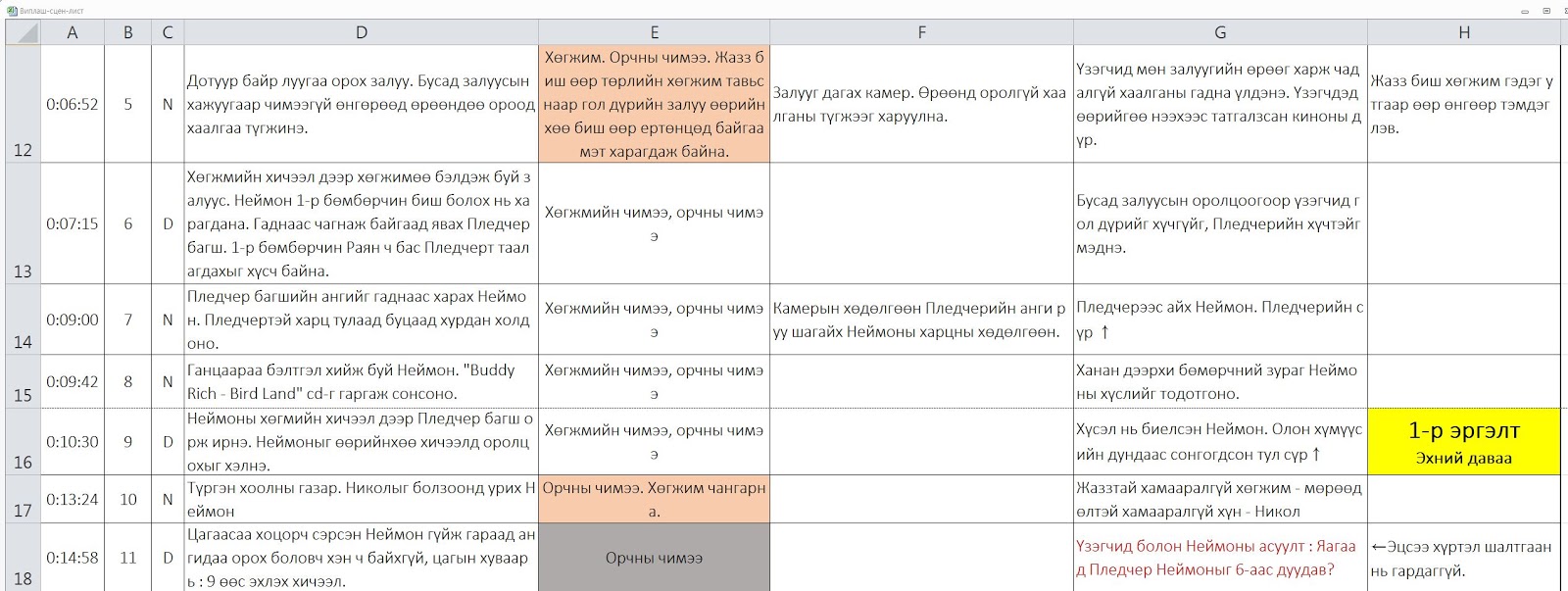
Task: Select cell starting 'Түргэн хоолны газар'
Action: coord(361,499)
